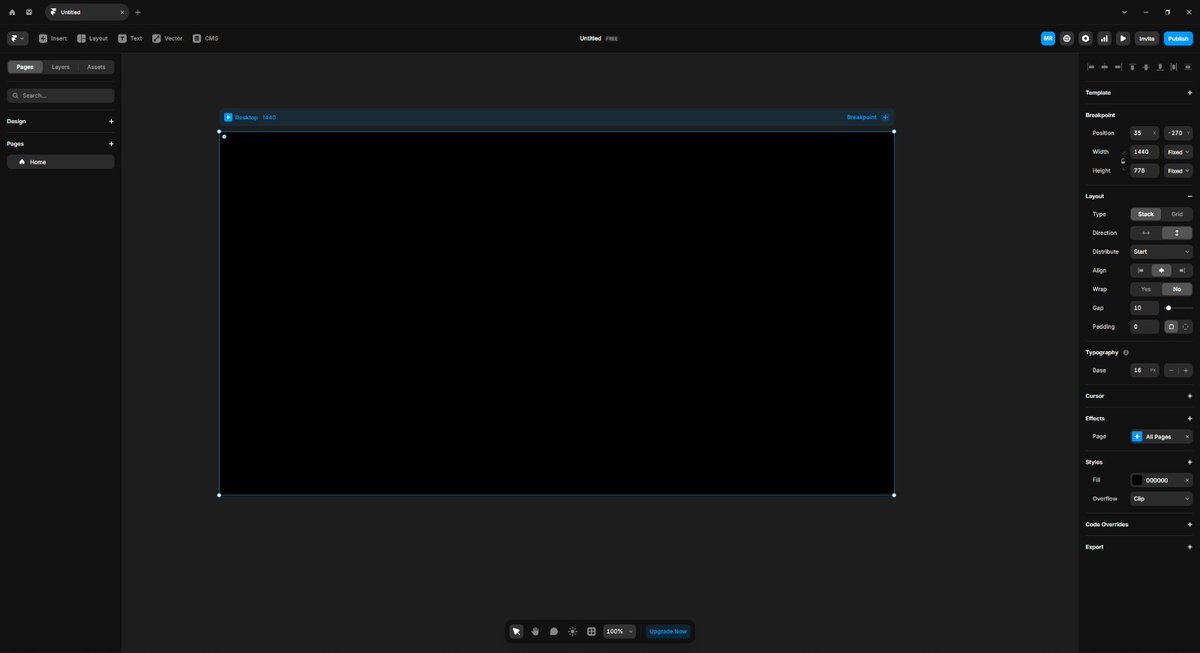Add a Cursor with plus

tap(1189, 396)
